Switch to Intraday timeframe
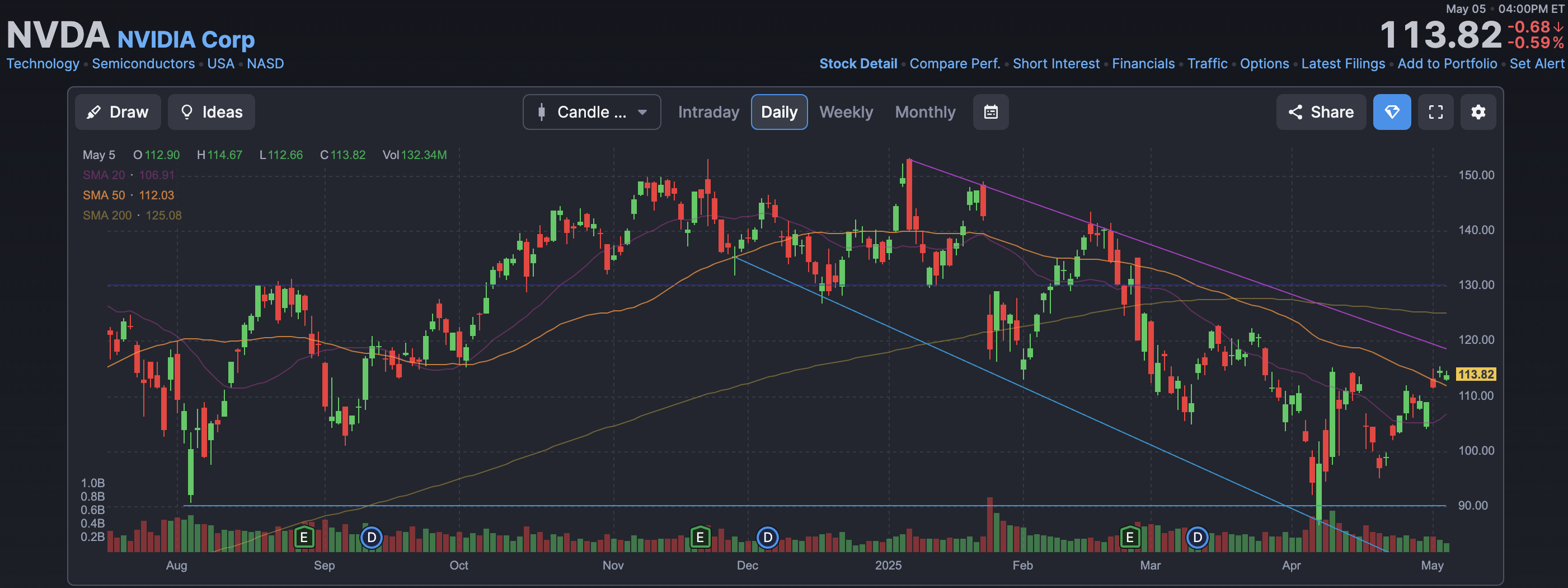1568x588 pixels. [x=708, y=112]
